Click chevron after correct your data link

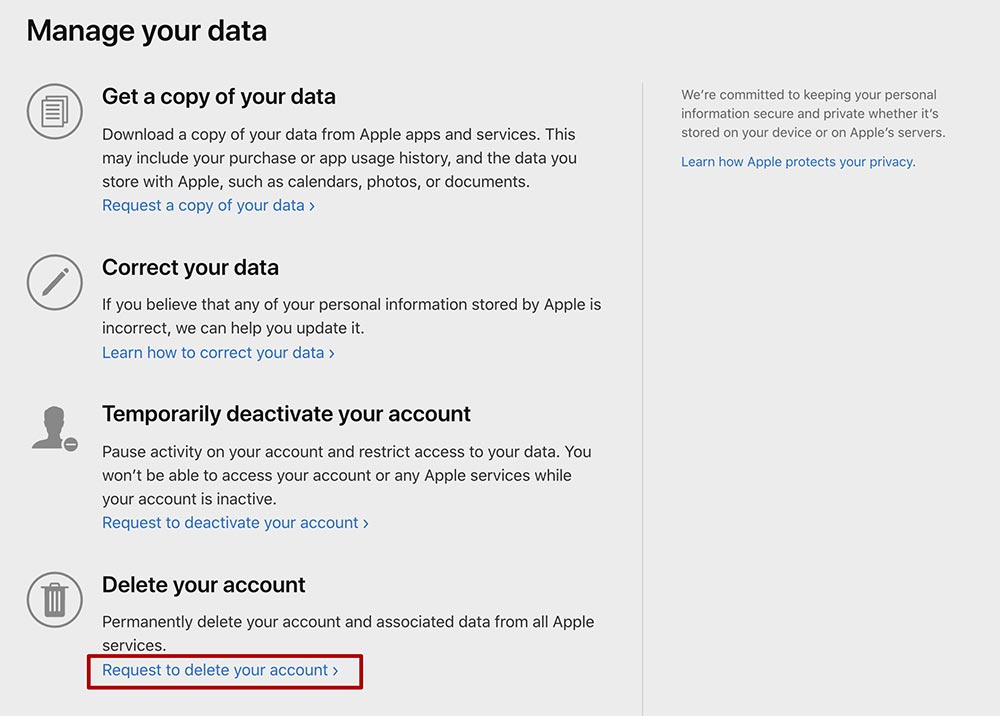pyautogui.click(x=332, y=353)
